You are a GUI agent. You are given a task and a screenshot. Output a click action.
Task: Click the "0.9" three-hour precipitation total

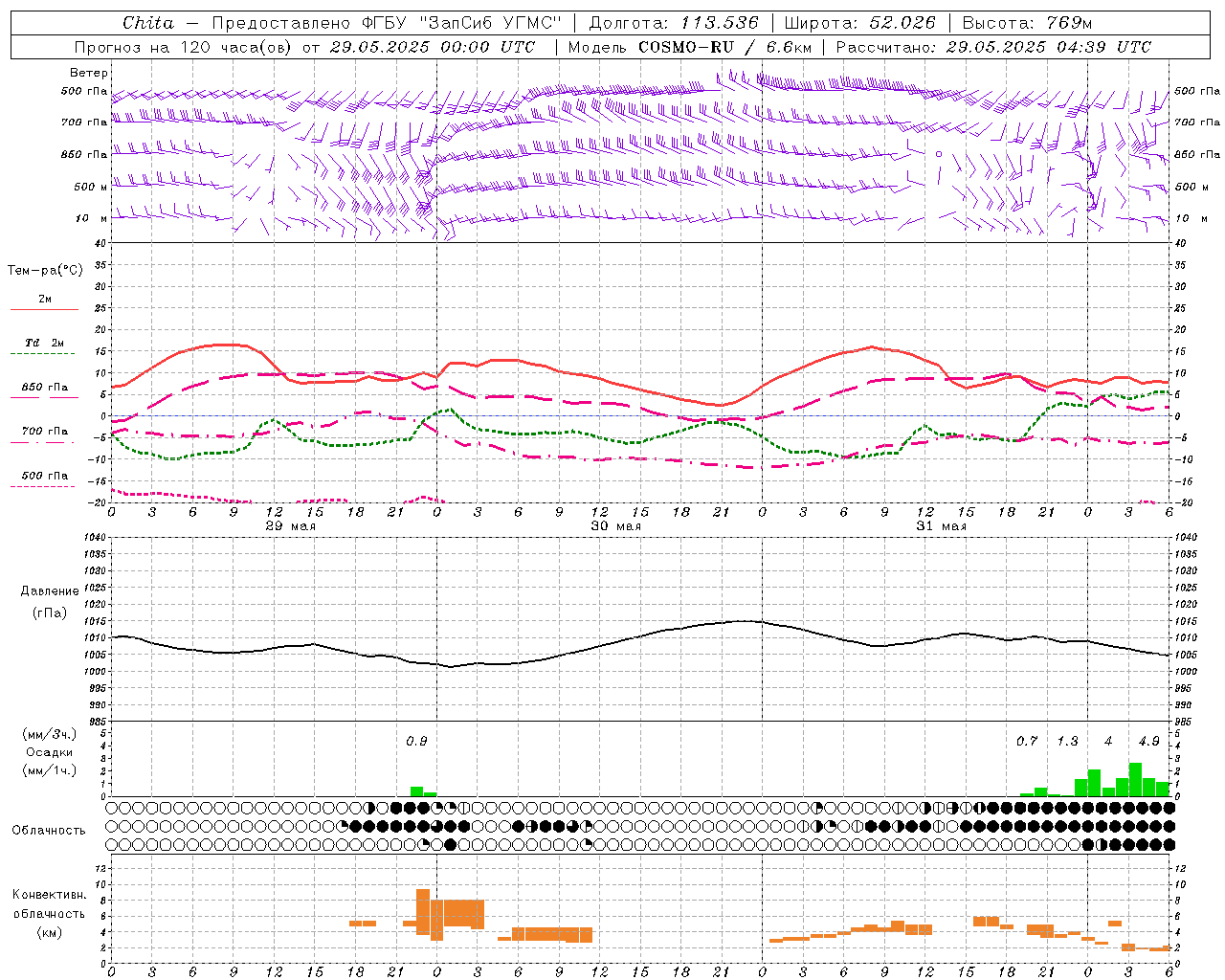click(x=416, y=741)
